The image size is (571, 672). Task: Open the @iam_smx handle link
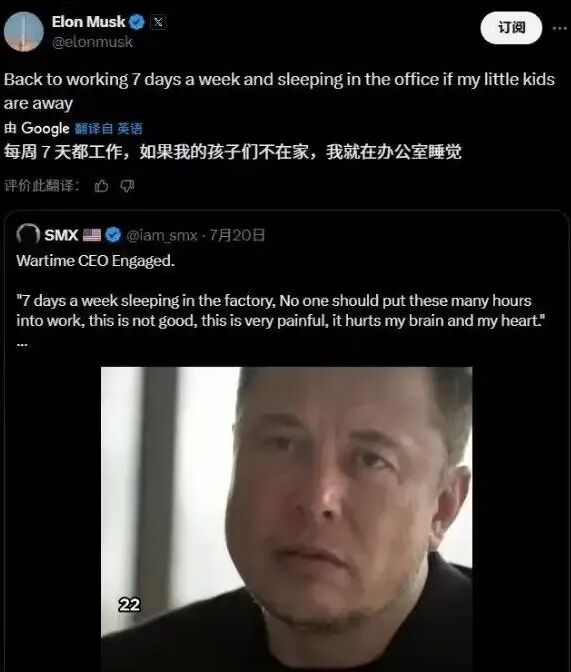click(162, 235)
